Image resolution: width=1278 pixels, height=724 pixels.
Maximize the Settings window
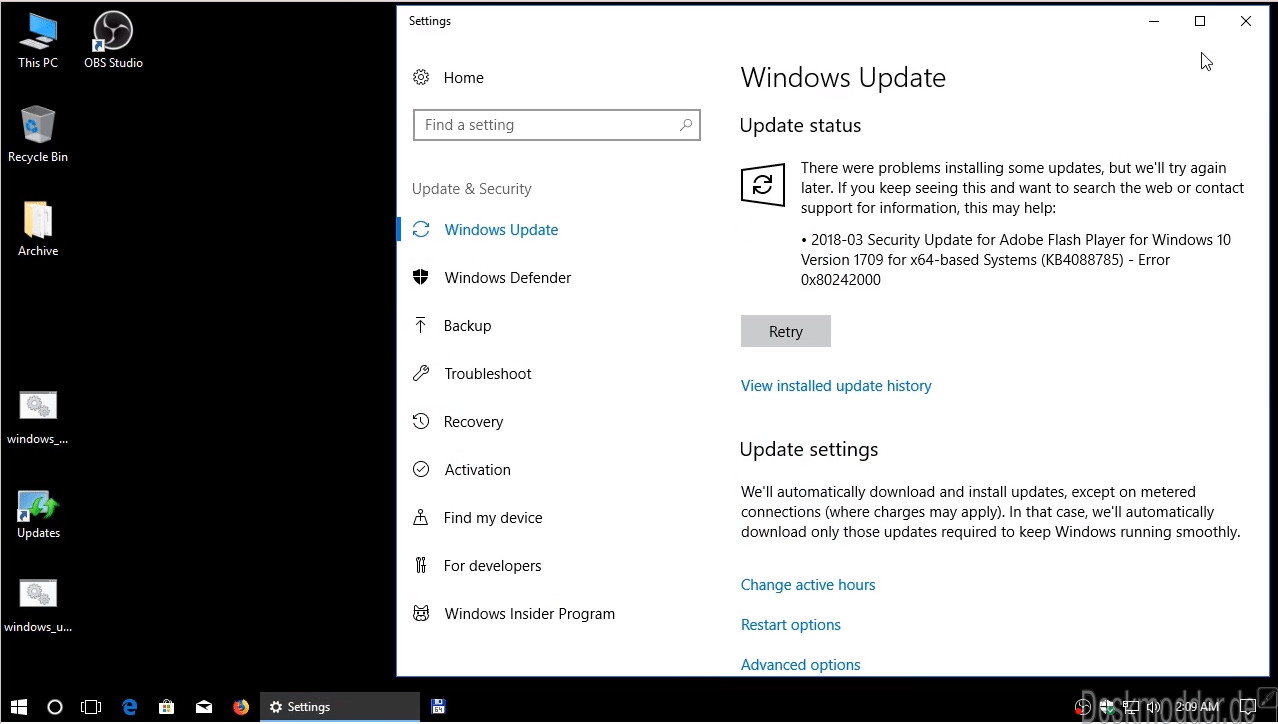tap(1200, 21)
